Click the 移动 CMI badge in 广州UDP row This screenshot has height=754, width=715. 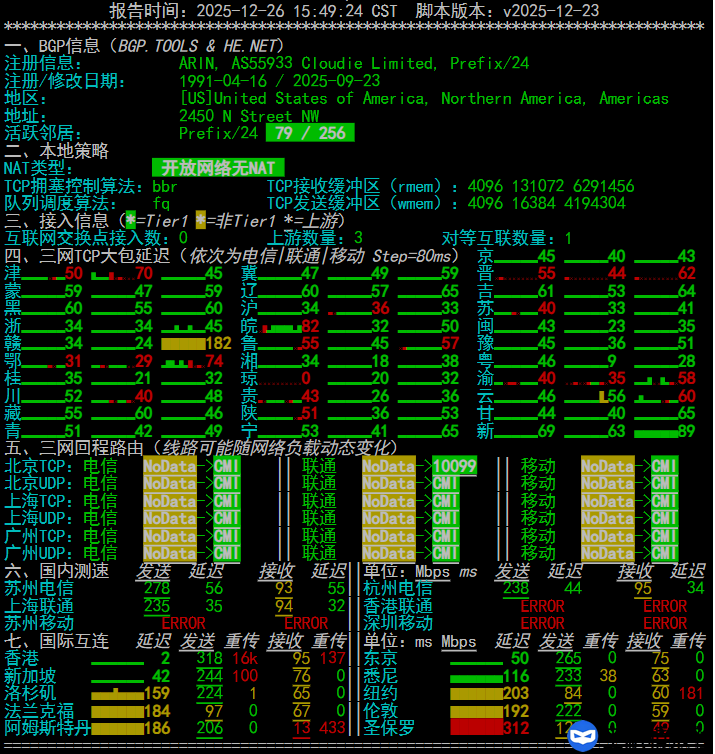pyautogui.click(x=665, y=553)
